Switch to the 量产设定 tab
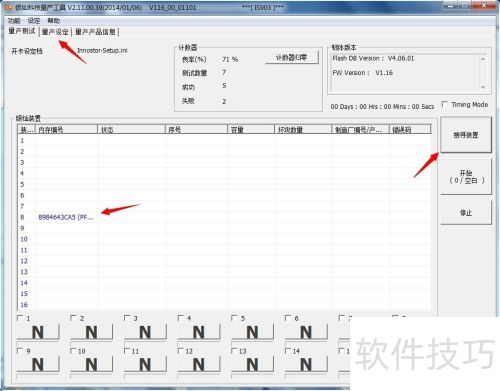Image resolution: width=500 pixels, height=391 pixels. (55, 32)
